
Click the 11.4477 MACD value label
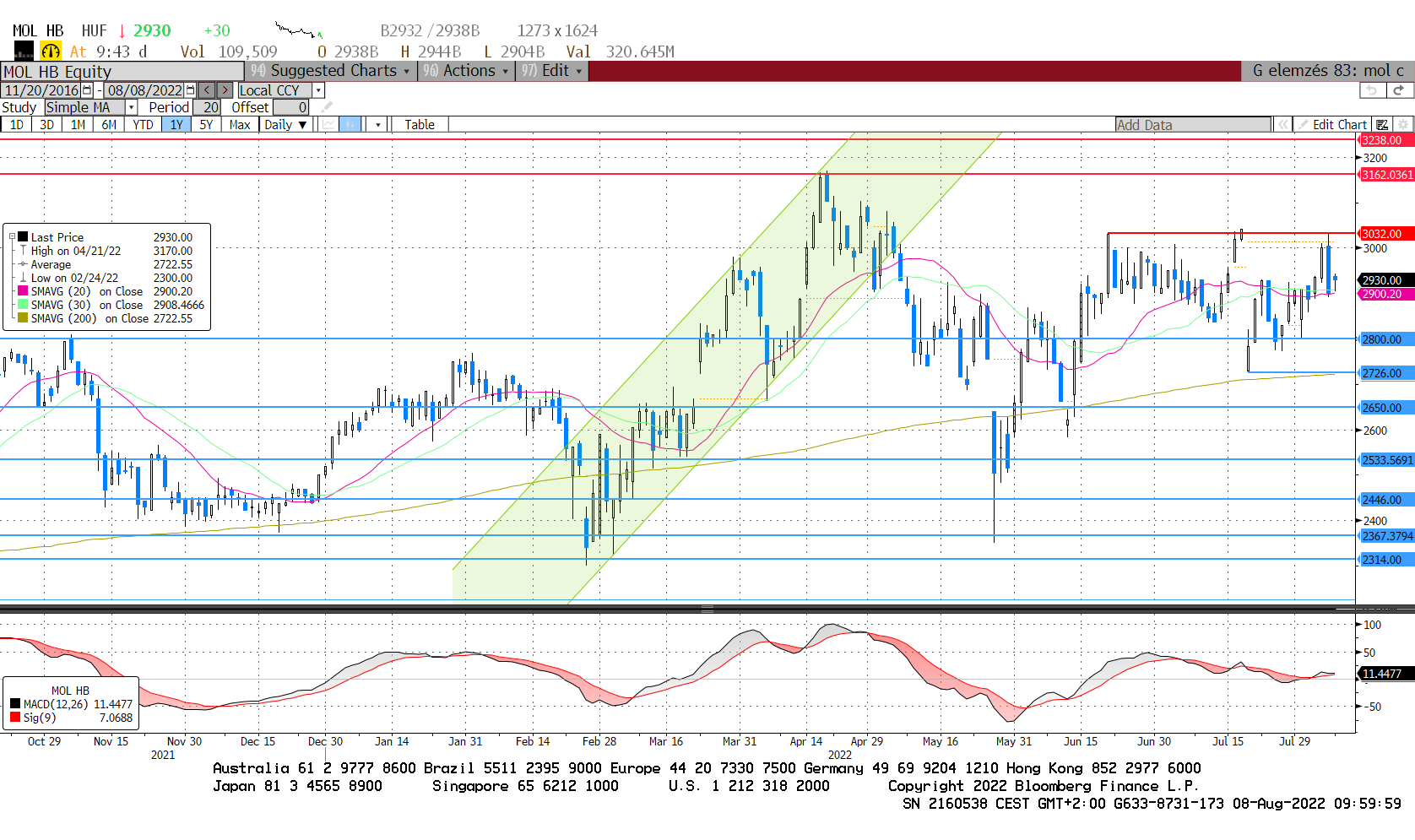pos(1385,674)
